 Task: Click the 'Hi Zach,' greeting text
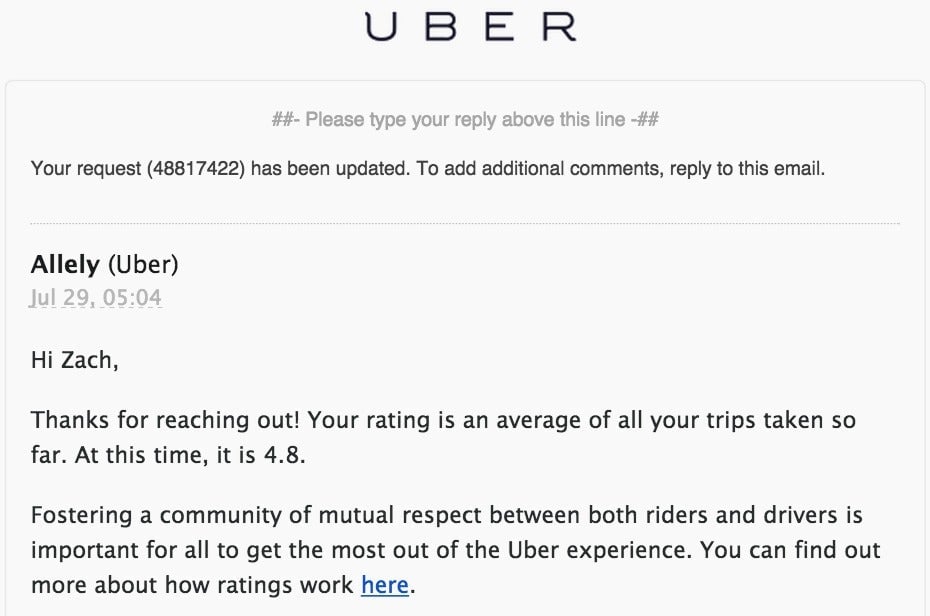pos(75,360)
